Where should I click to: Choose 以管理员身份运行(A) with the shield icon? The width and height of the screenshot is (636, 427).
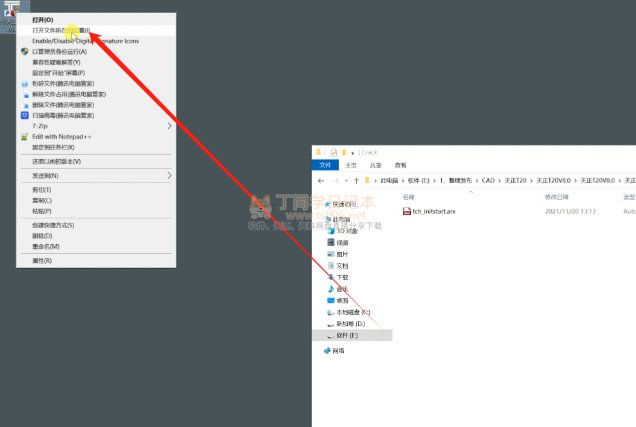pos(96,51)
